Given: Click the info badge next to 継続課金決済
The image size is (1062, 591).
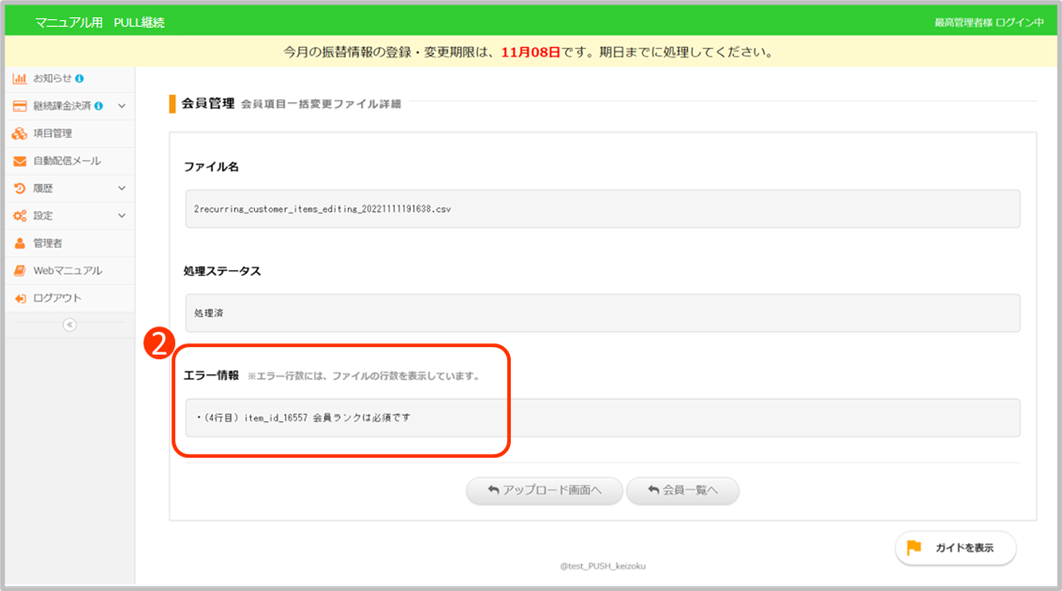Looking at the screenshot, I should click(x=99, y=105).
